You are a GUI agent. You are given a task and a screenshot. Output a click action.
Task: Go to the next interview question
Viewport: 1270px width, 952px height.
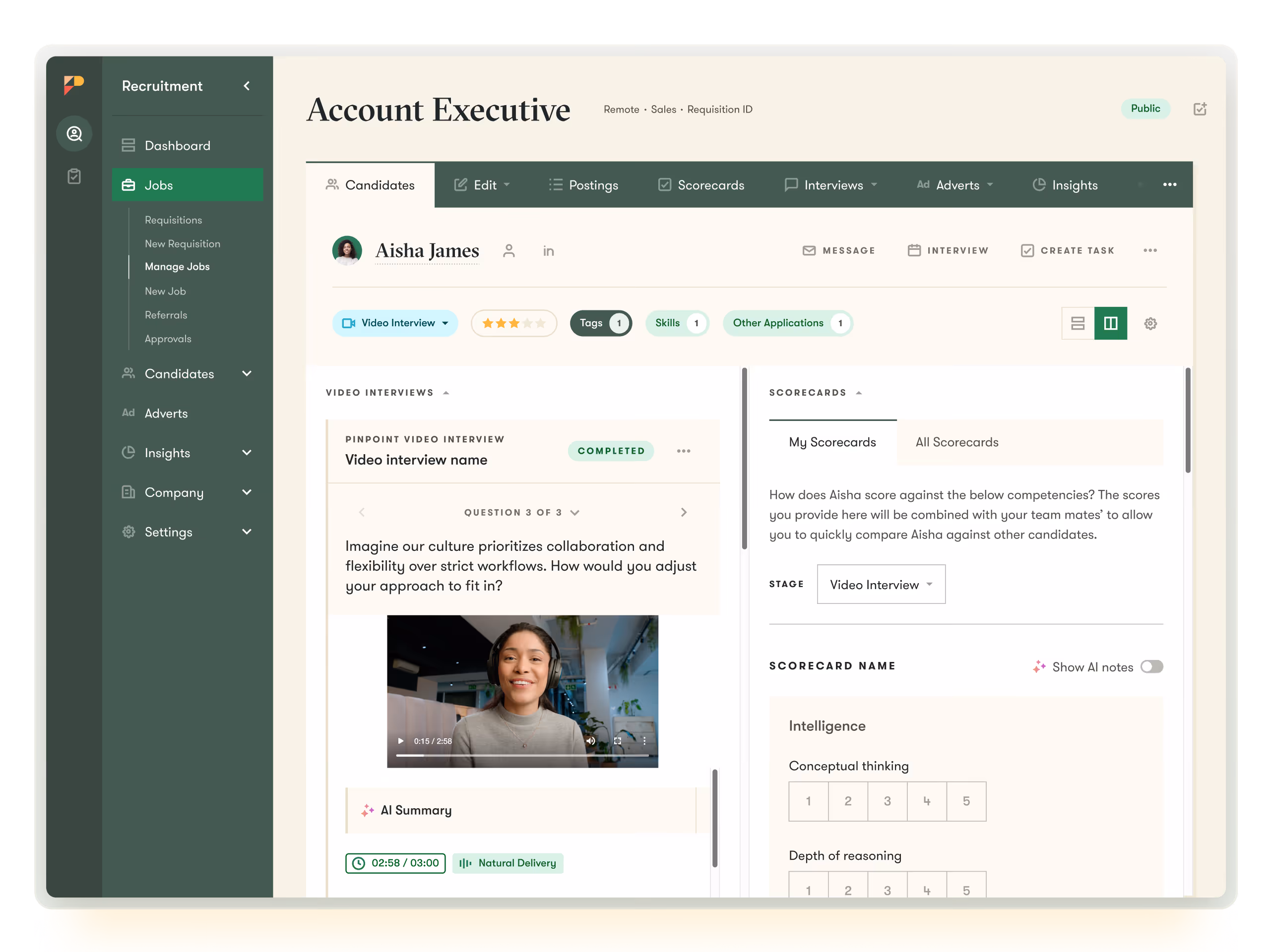point(683,512)
